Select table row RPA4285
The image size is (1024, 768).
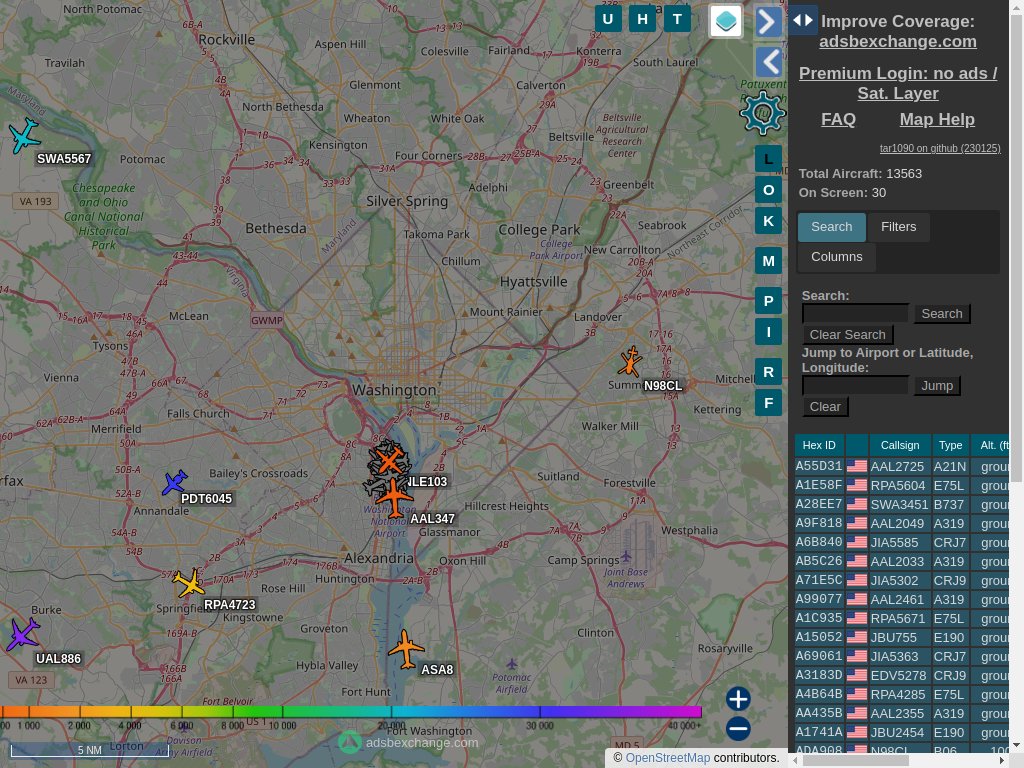pos(902,694)
